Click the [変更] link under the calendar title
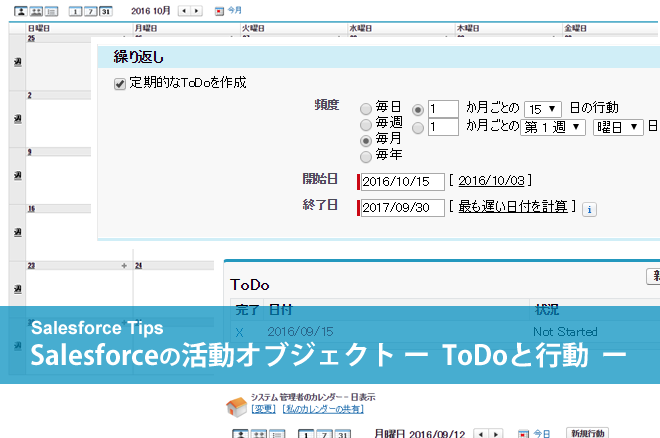Image resolution: width=660 pixels, height=438 pixels. point(263,409)
